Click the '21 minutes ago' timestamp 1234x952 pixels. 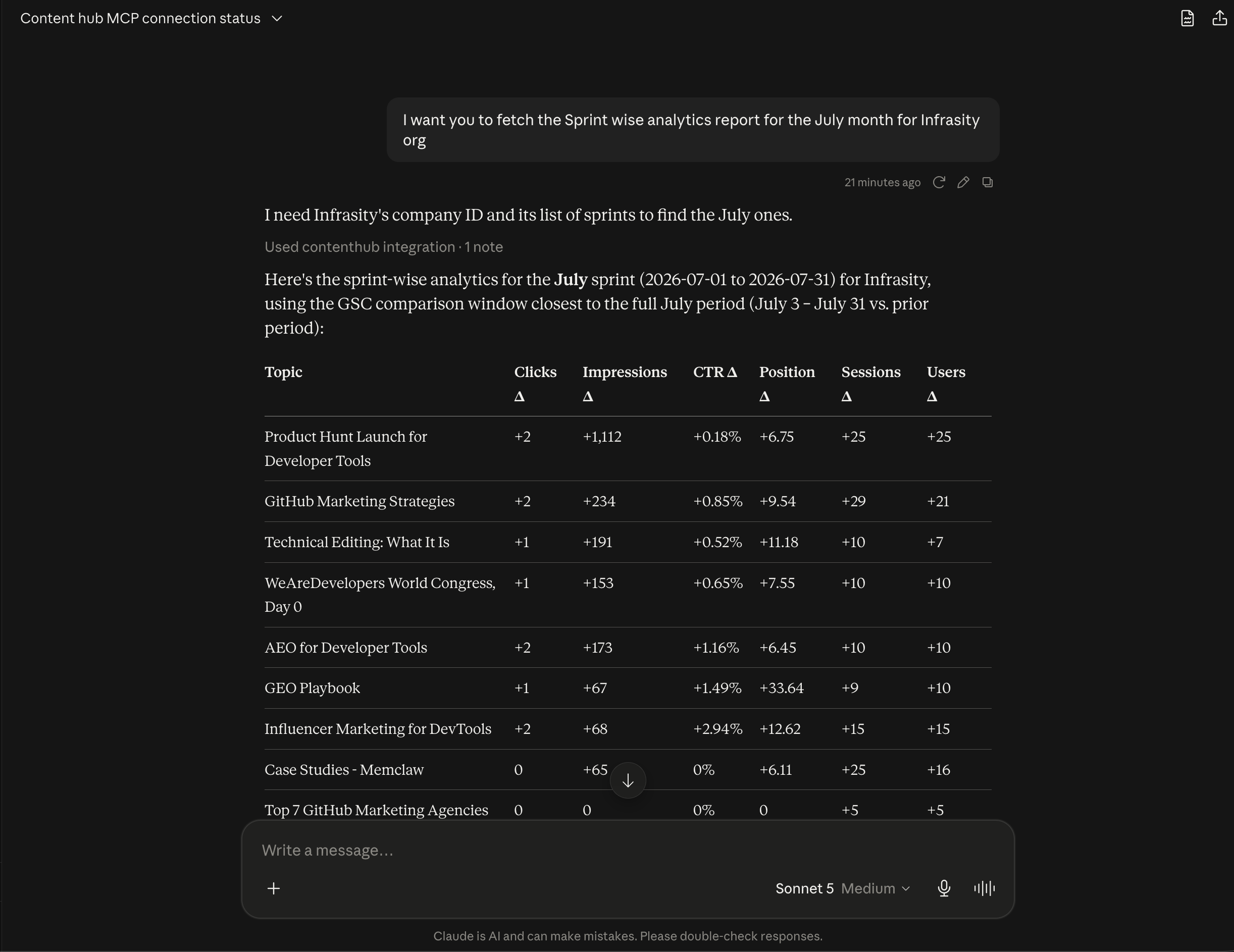(x=882, y=183)
